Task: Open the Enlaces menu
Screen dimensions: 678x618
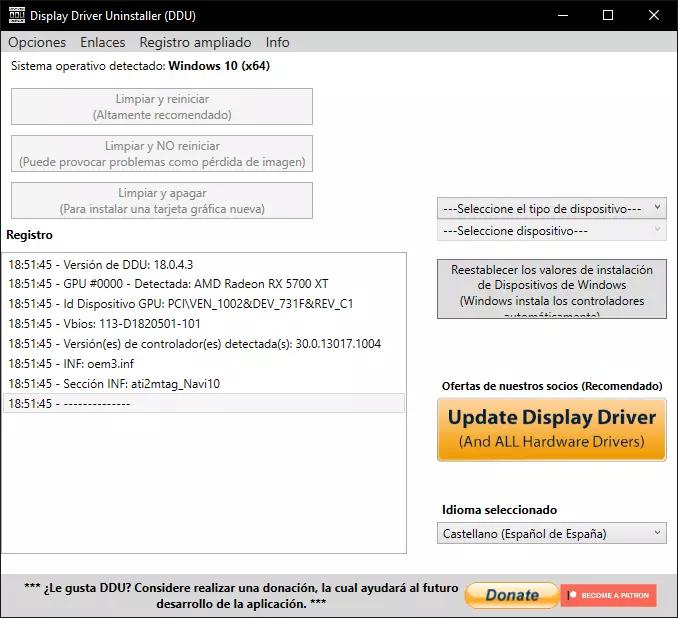Action: point(103,42)
